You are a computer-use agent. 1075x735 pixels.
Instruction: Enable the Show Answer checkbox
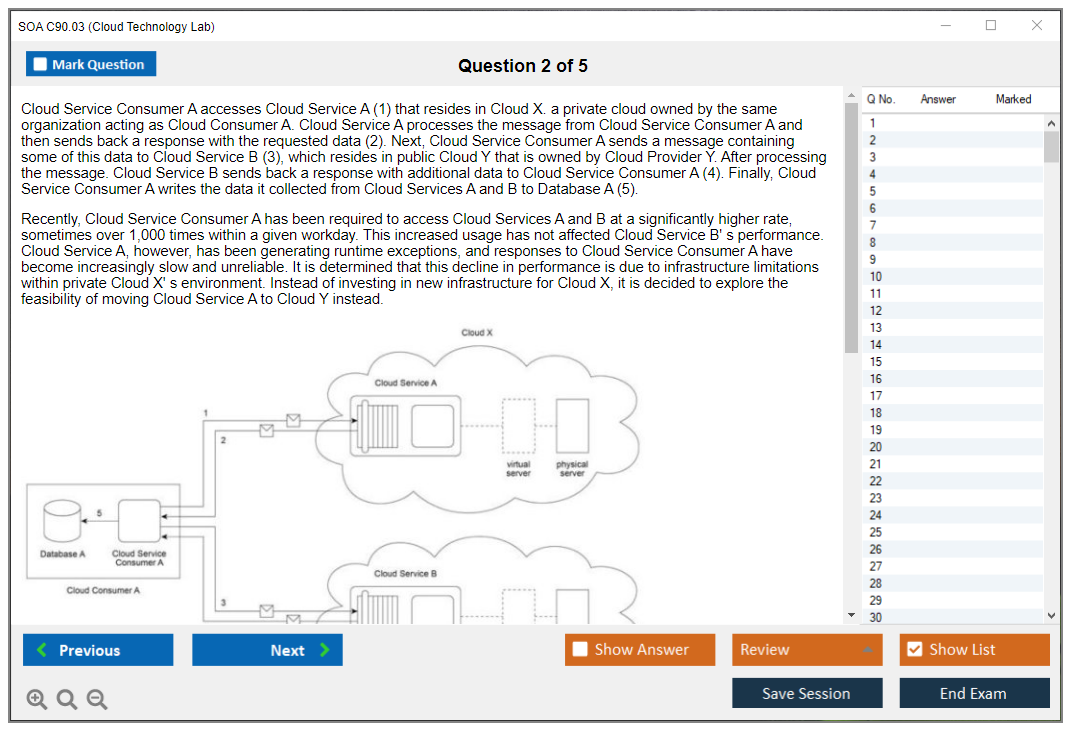pyautogui.click(x=580, y=650)
